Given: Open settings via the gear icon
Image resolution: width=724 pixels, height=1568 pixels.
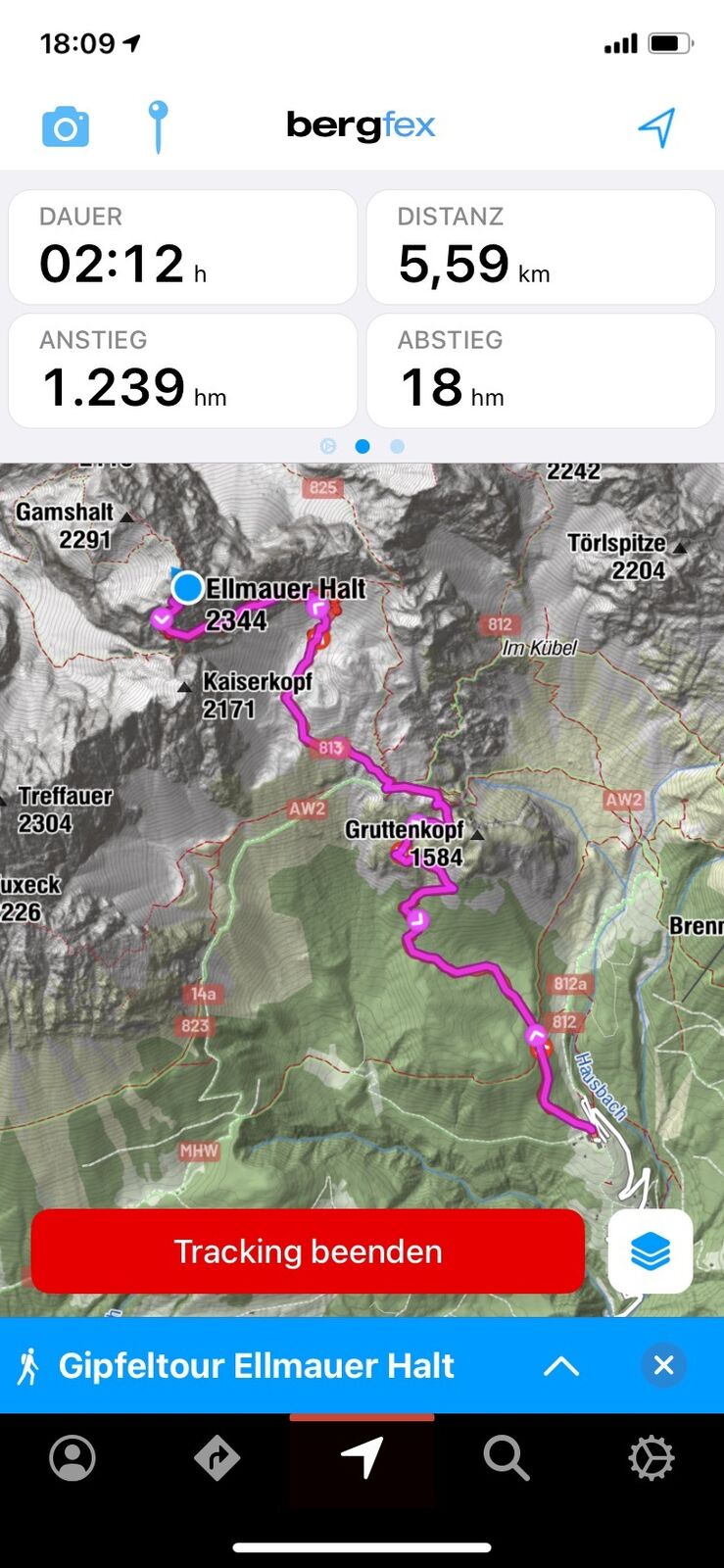Looking at the screenshot, I should click(x=652, y=1458).
